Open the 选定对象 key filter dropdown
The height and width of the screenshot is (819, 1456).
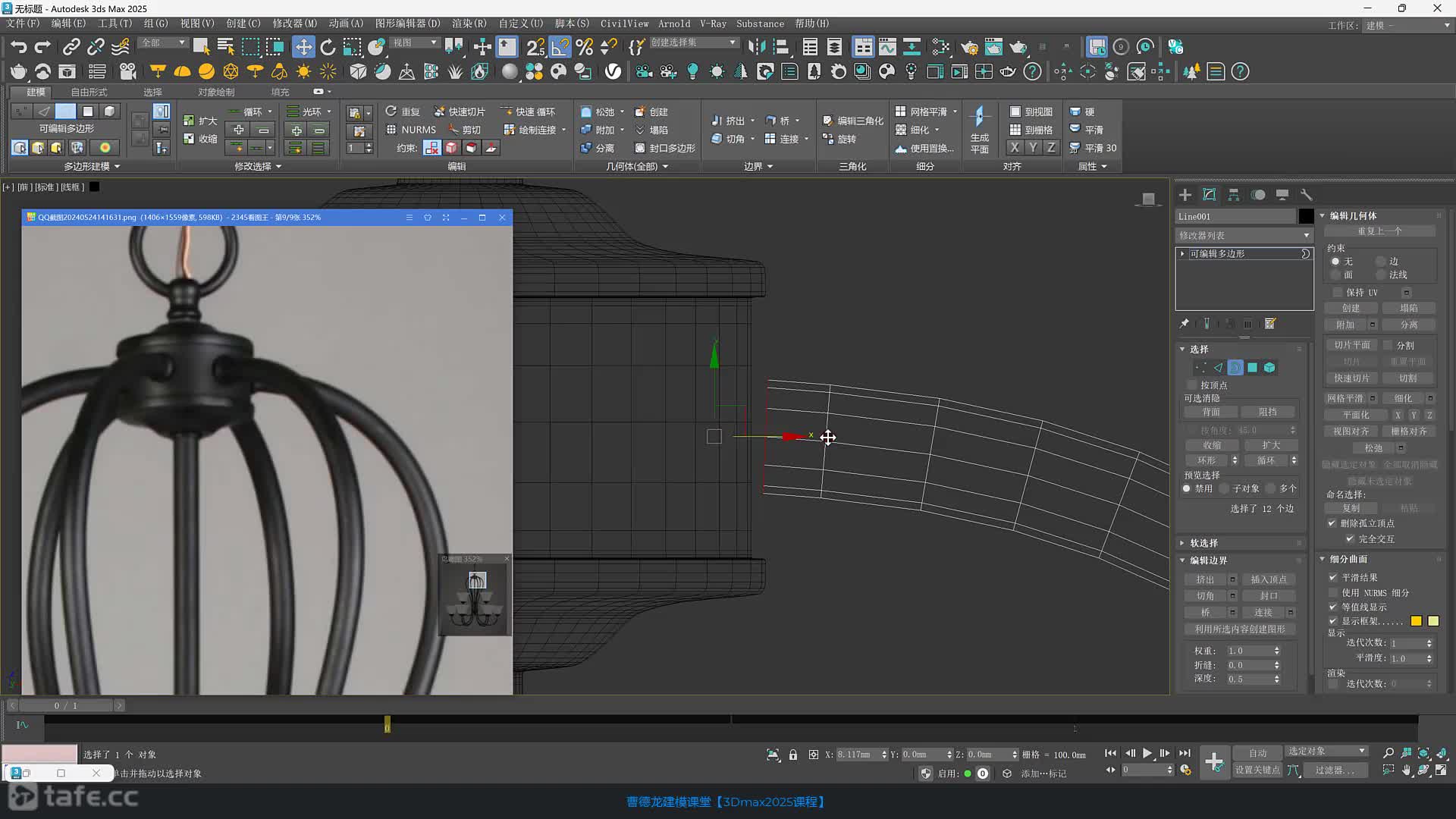click(1326, 752)
